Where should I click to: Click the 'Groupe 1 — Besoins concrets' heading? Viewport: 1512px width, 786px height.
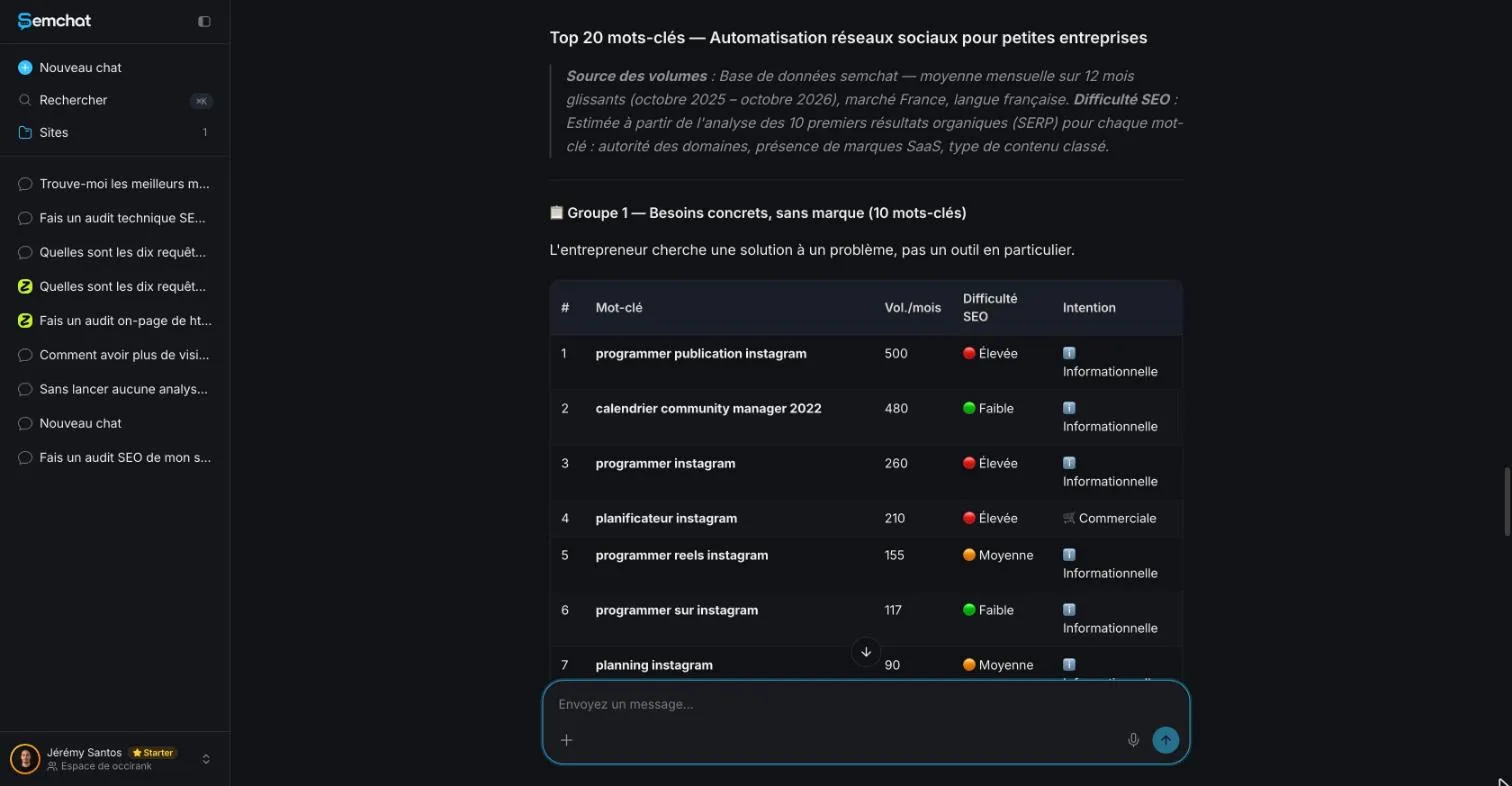click(758, 213)
